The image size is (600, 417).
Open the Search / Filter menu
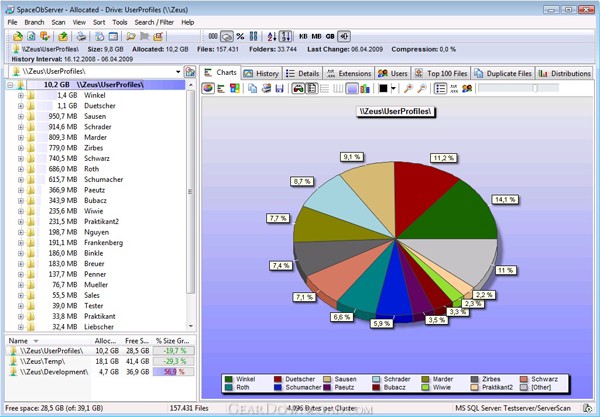(x=154, y=22)
